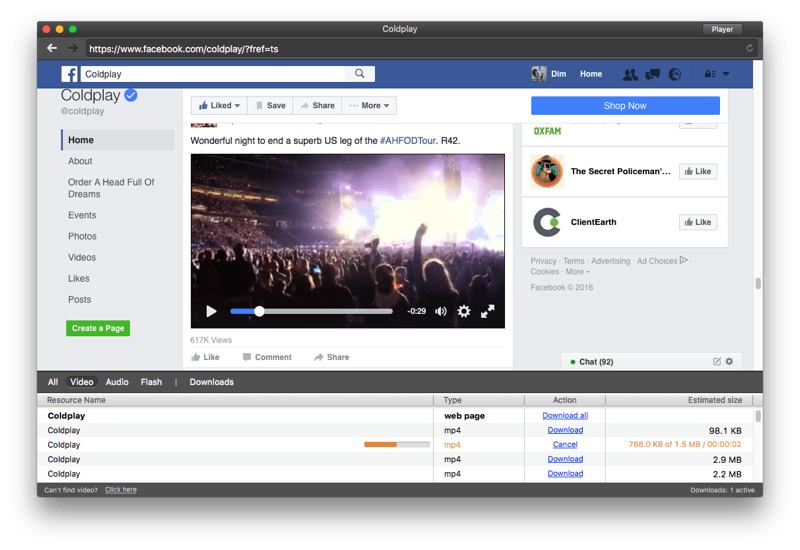Comment on the video post

pos(267,357)
